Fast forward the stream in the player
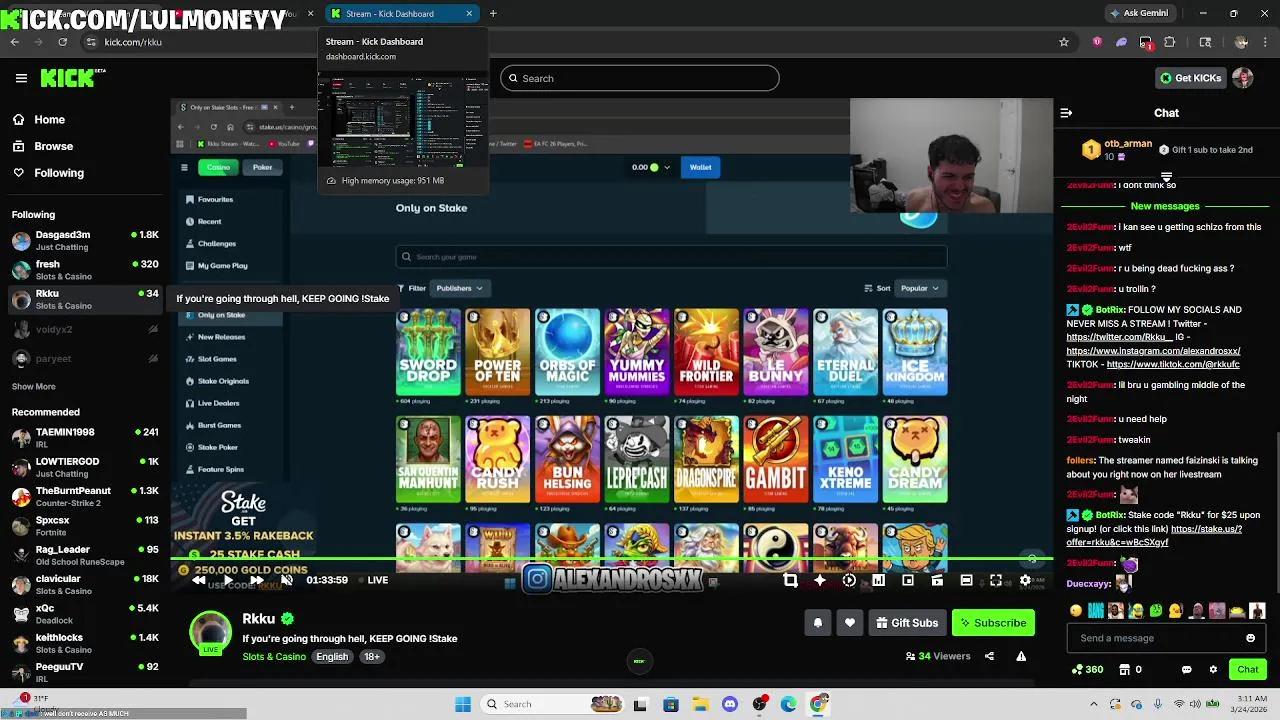This screenshot has width=1280, height=720. (256, 580)
